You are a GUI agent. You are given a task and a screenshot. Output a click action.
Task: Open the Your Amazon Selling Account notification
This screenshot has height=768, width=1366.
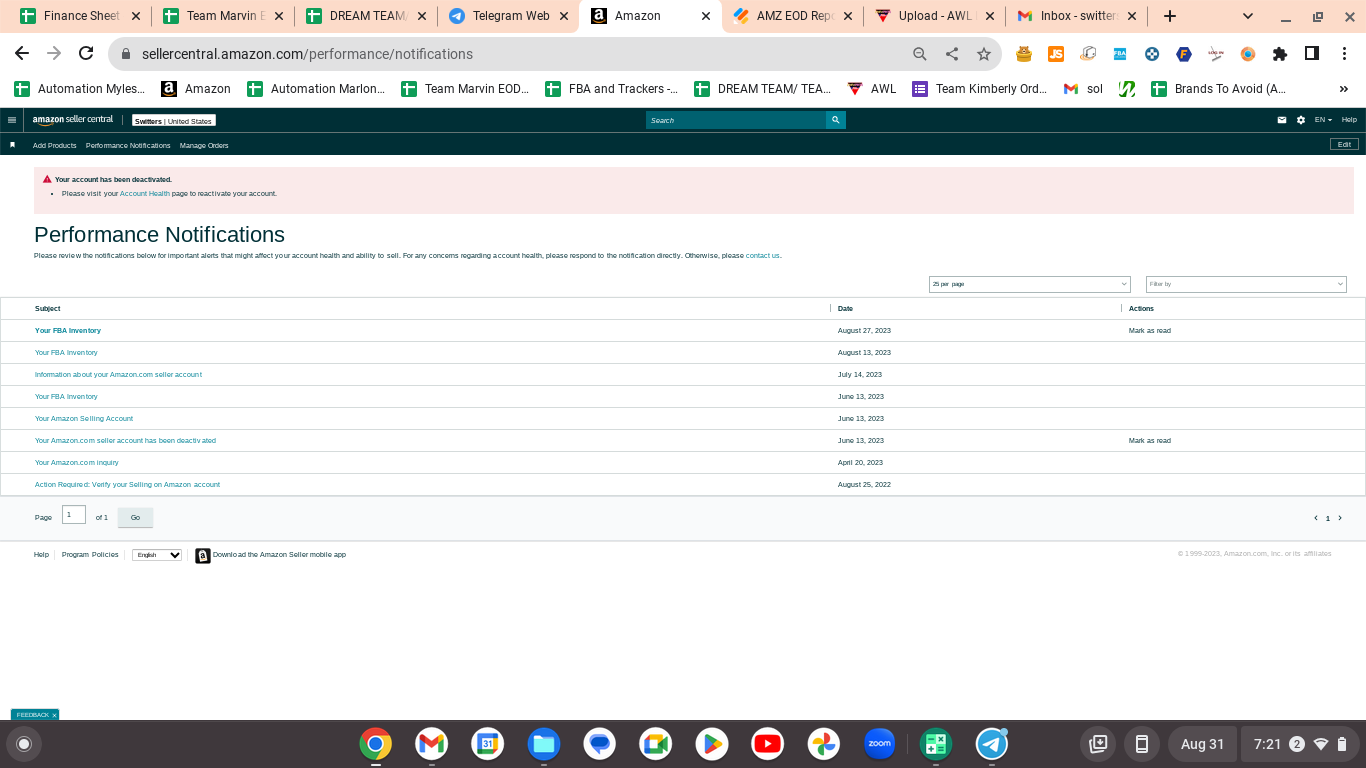(84, 419)
